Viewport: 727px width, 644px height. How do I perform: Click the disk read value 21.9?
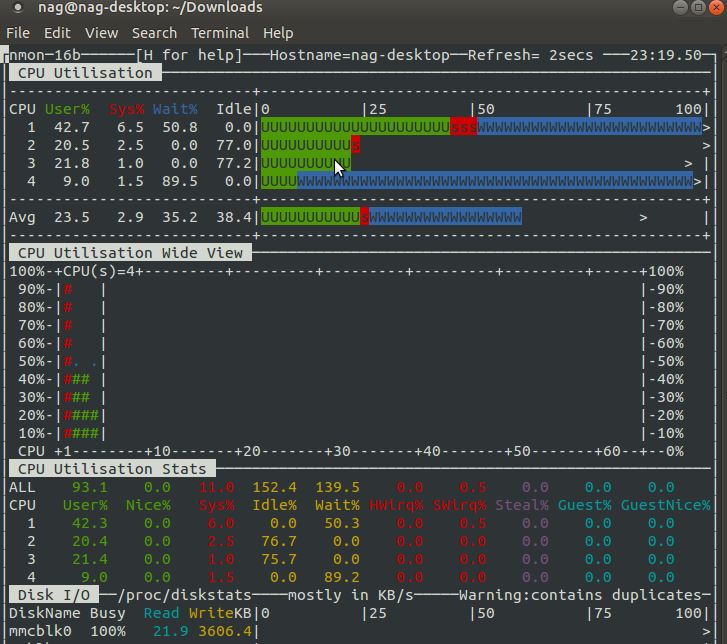171,631
